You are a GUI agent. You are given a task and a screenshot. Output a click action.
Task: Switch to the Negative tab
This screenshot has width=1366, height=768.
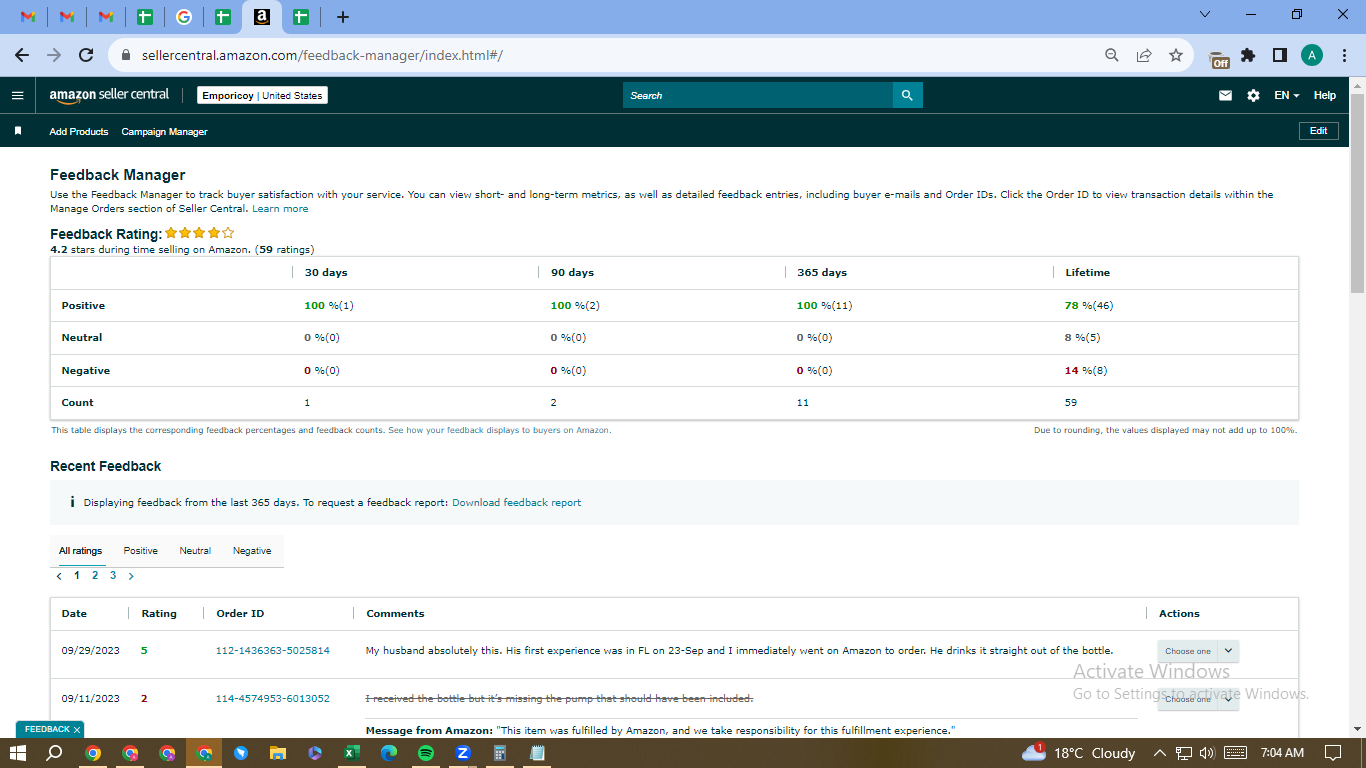click(x=252, y=551)
